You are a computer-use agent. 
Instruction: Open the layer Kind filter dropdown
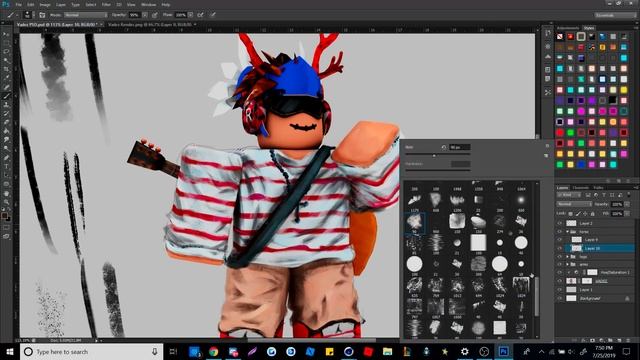coord(570,195)
